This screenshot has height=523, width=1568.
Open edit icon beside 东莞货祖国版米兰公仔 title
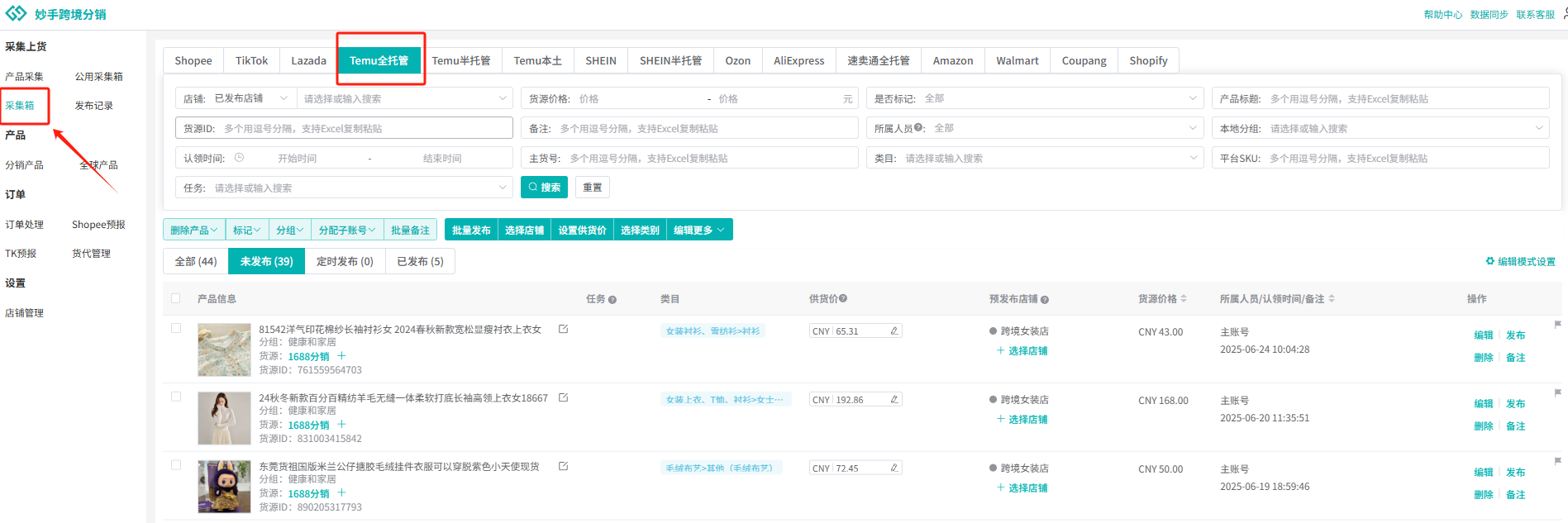564,466
